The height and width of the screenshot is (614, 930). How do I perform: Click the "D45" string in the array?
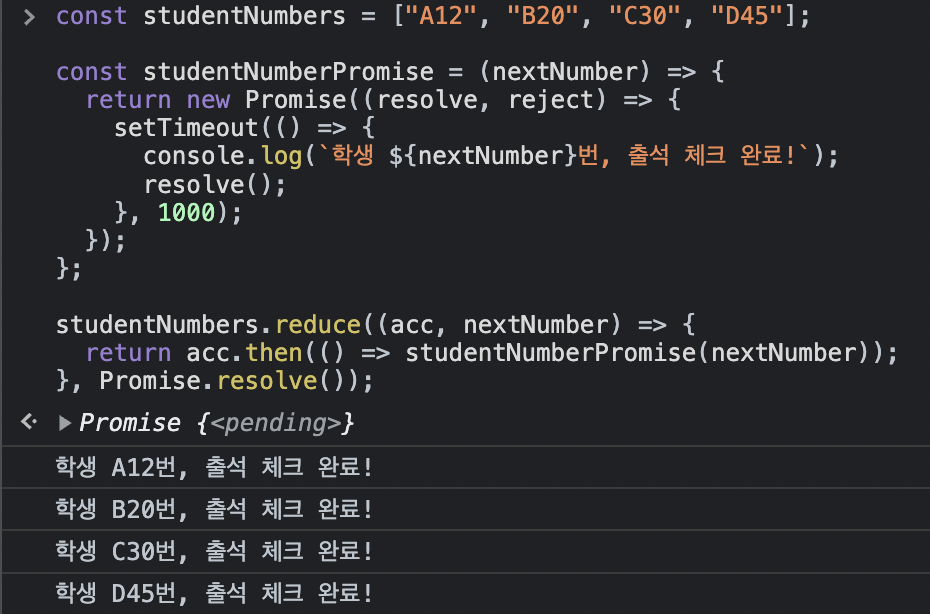747,16
